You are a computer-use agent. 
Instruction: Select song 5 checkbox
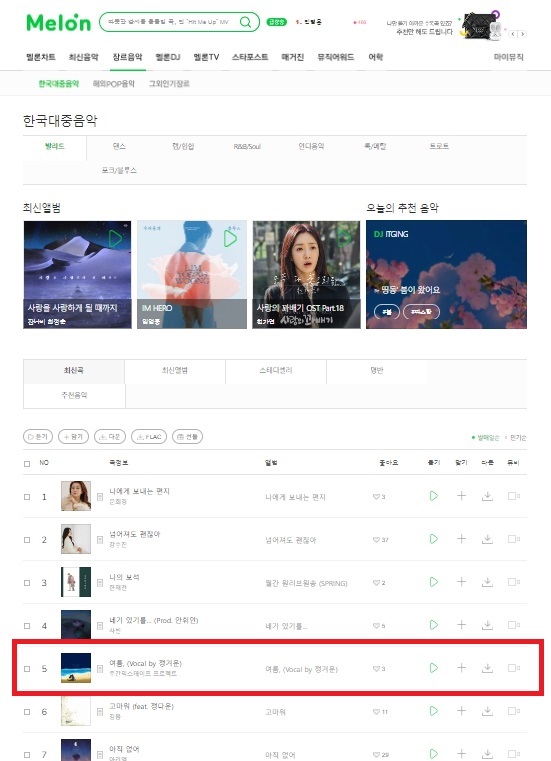click(27, 669)
